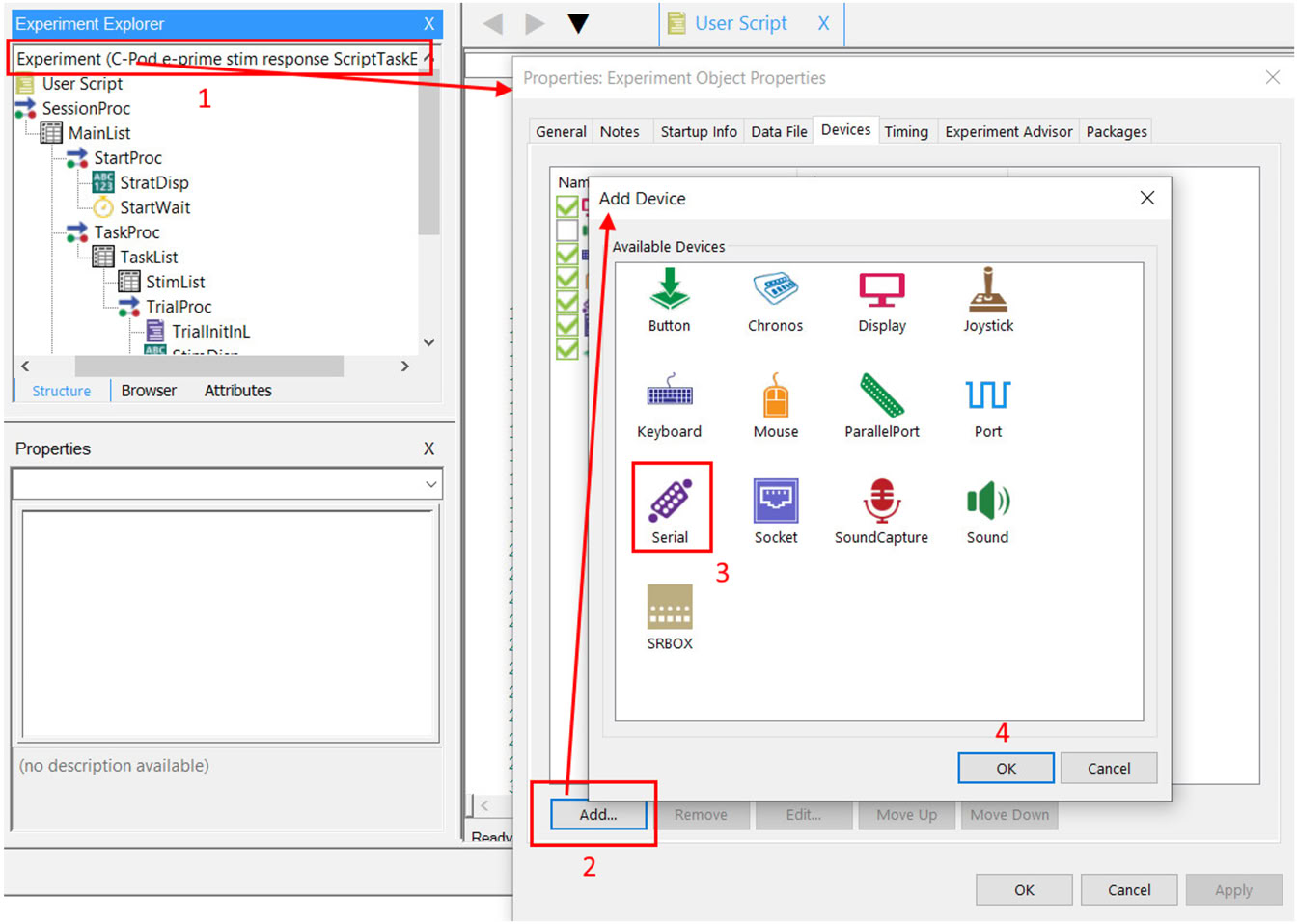1297x924 pixels.
Task: Select the ParallelPort device icon
Action: pyautogui.click(x=881, y=395)
